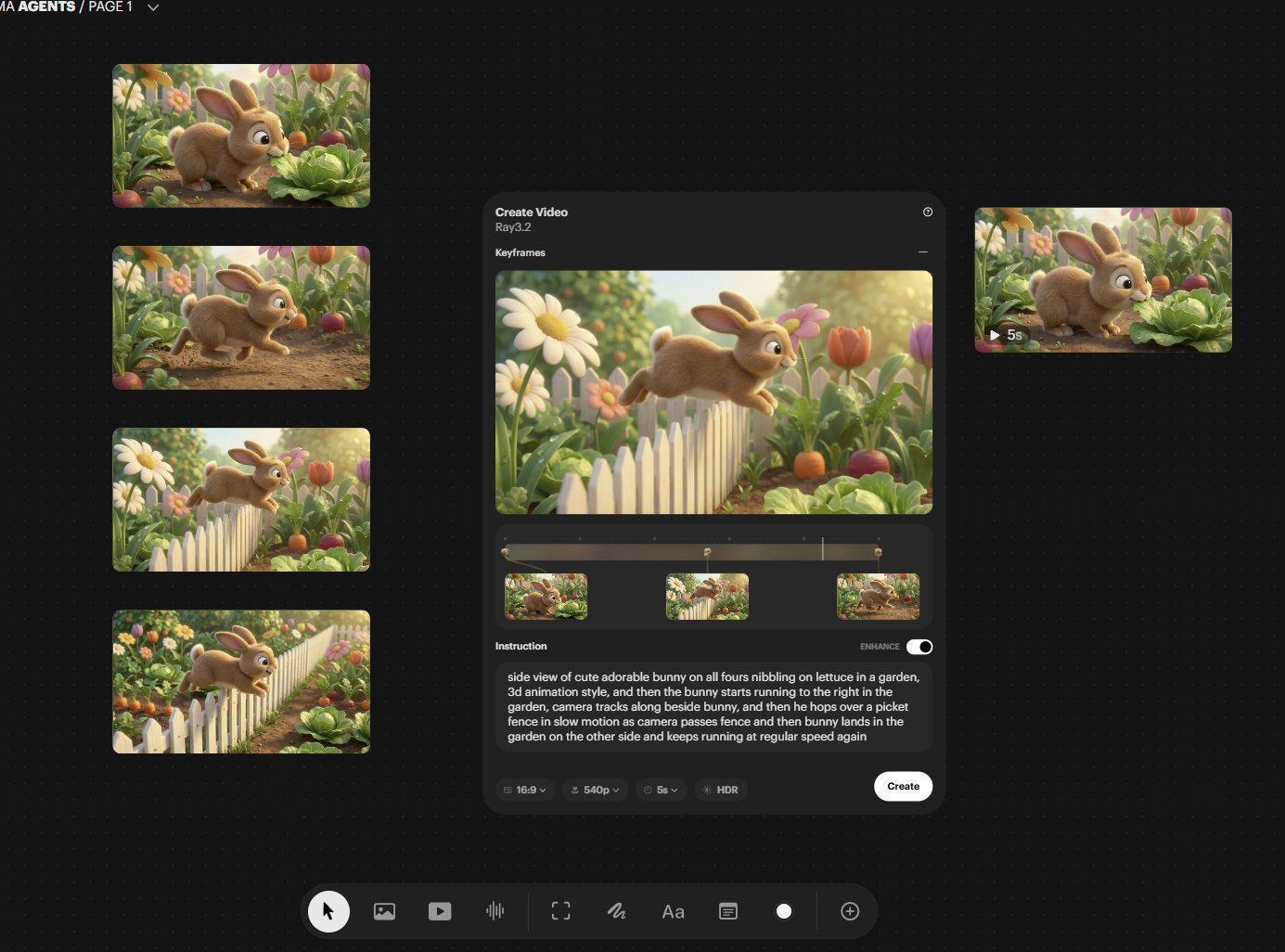Click the start keyframe marker on timeline
Viewport: 1285px width, 952px height.
click(x=505, y=552)
